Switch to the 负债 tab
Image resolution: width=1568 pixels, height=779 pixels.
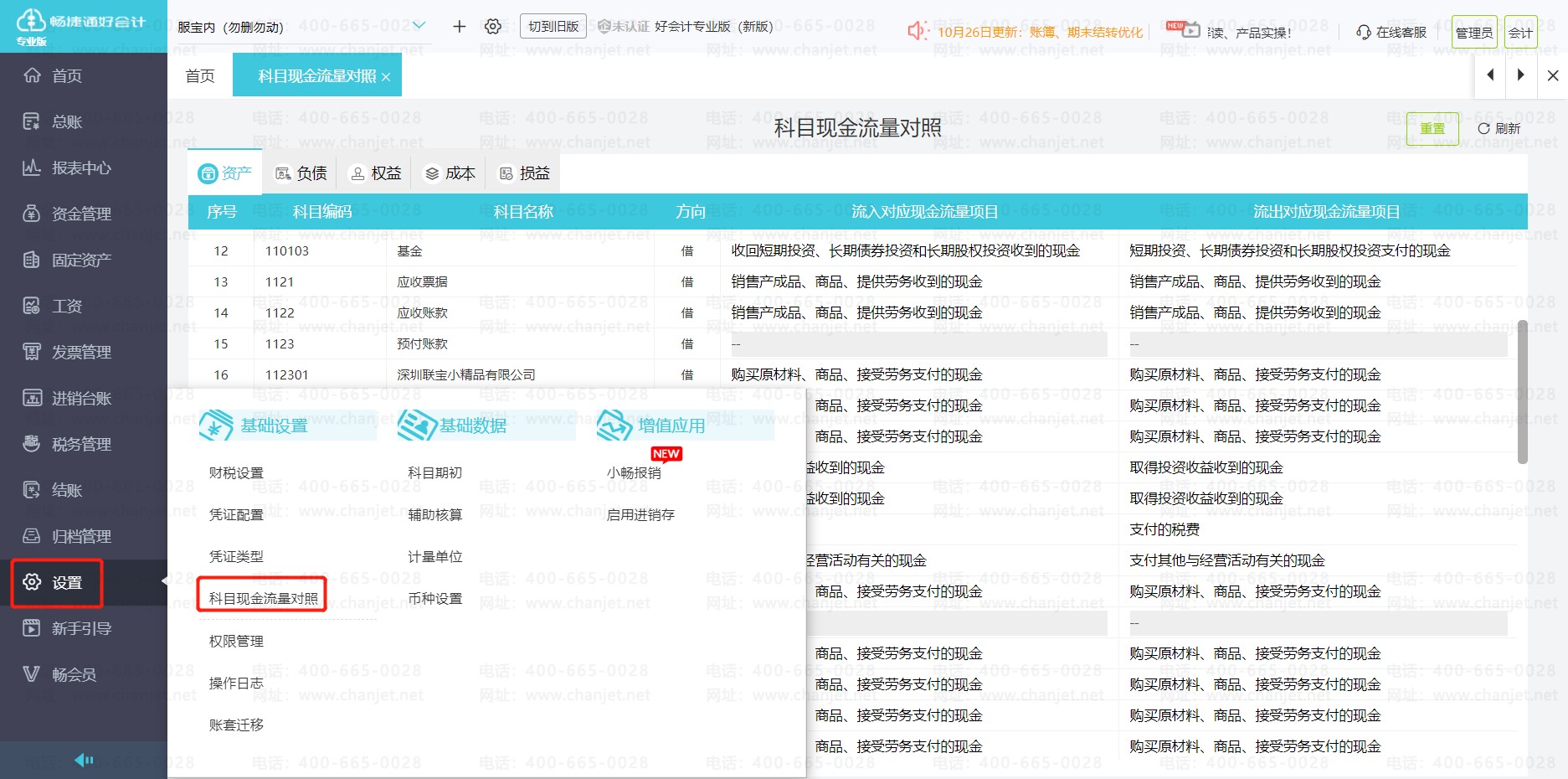[301, 173]
